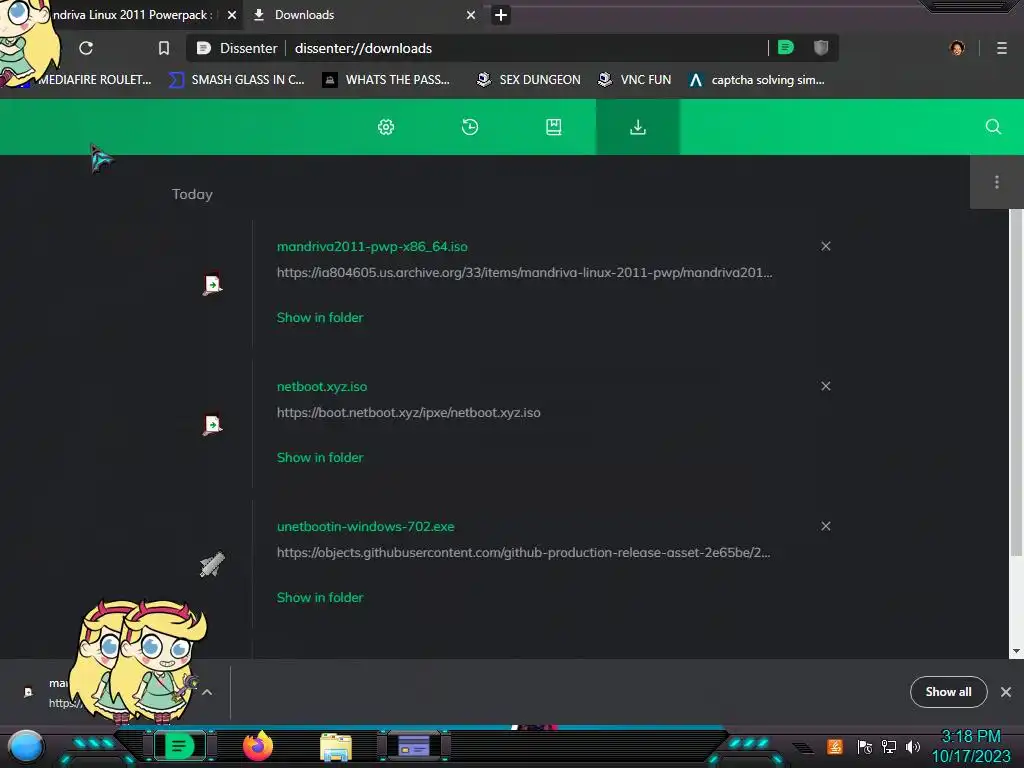Open volume speaker tray icon
The height and width of the screenshot is (768, 1024).
coord(912,746)
